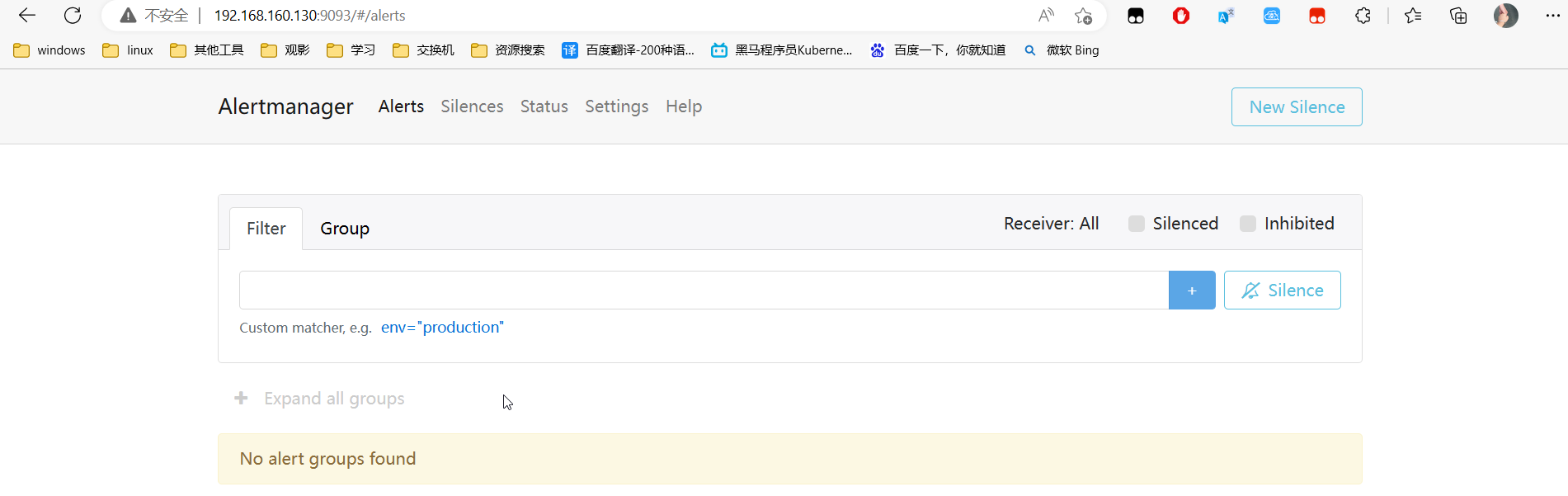Focus the custom matcher filter input
1568x496 pixels.
(704, 291)
